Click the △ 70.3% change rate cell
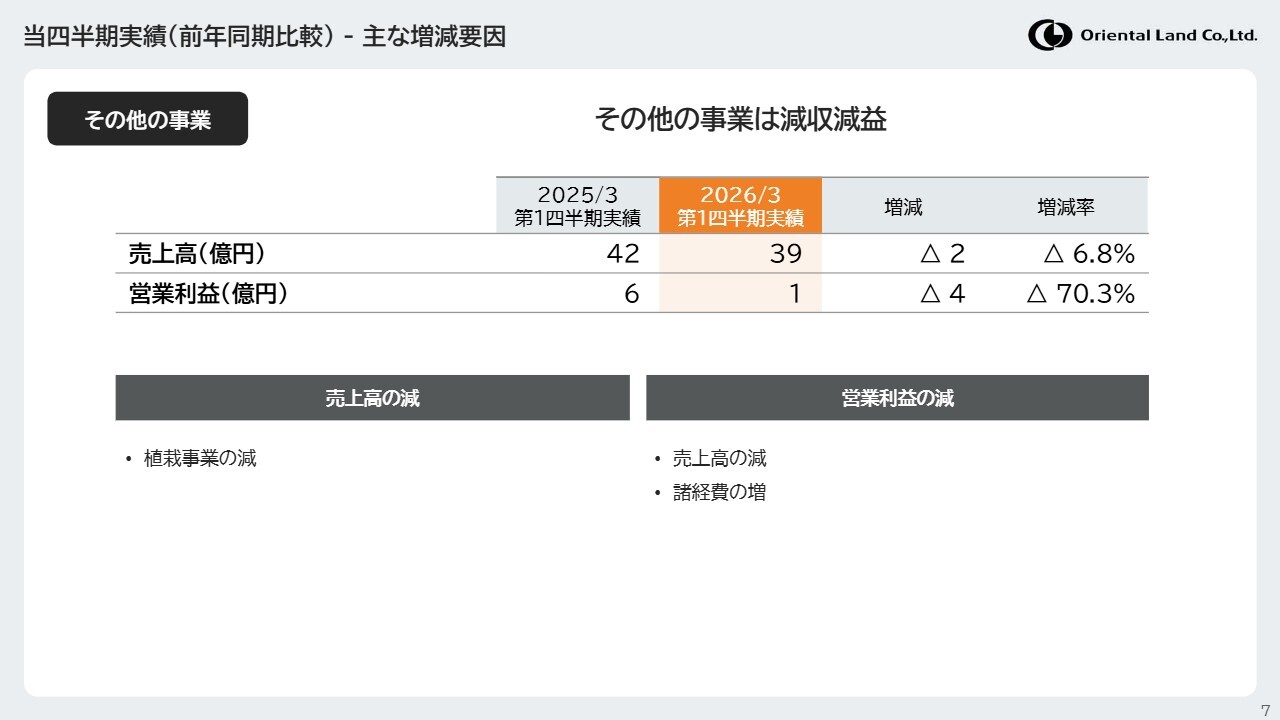The height and width of the screenshot is (720, 1280). (x=1081, y=294)
